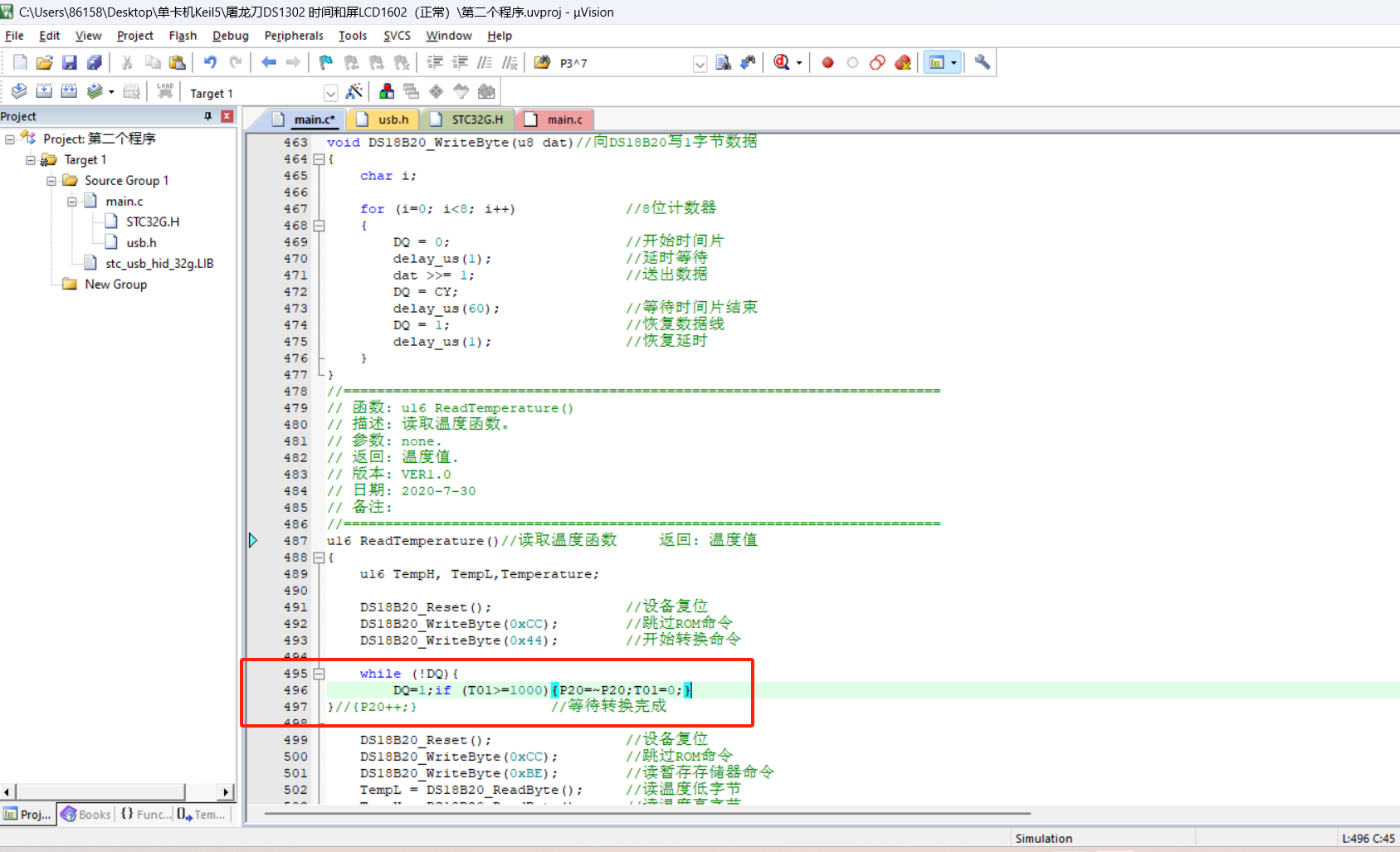1400x852 pixels.
Task: Open the P3^7 find dropdown arrow
Action: (700, 64)
